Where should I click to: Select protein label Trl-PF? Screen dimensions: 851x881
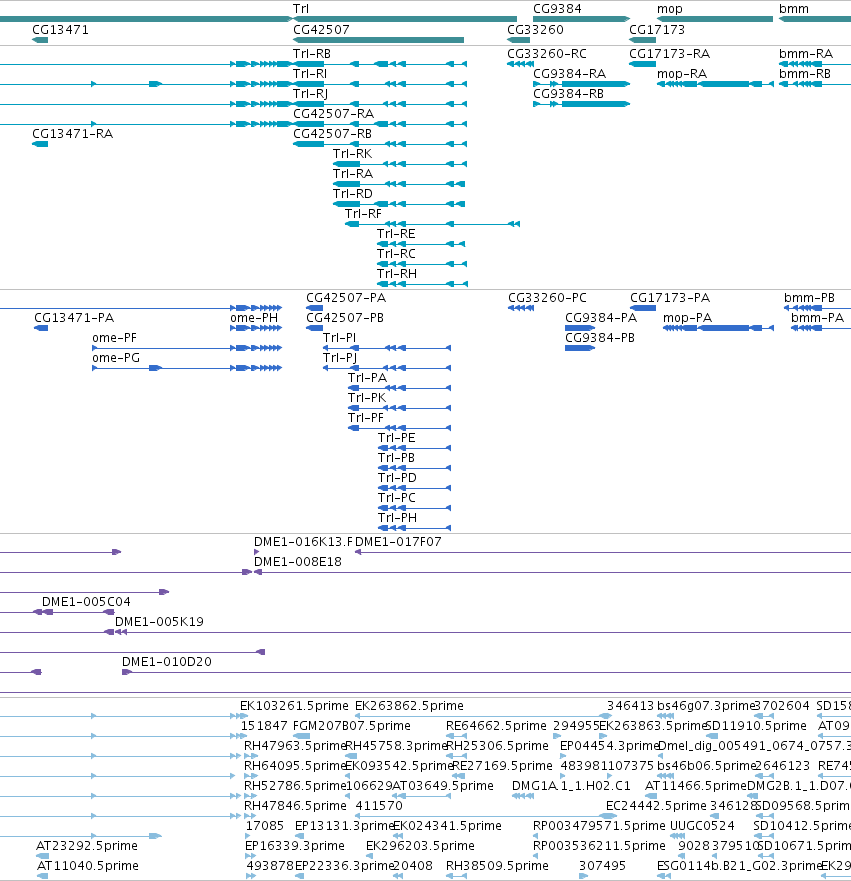[x=366, y=418]
